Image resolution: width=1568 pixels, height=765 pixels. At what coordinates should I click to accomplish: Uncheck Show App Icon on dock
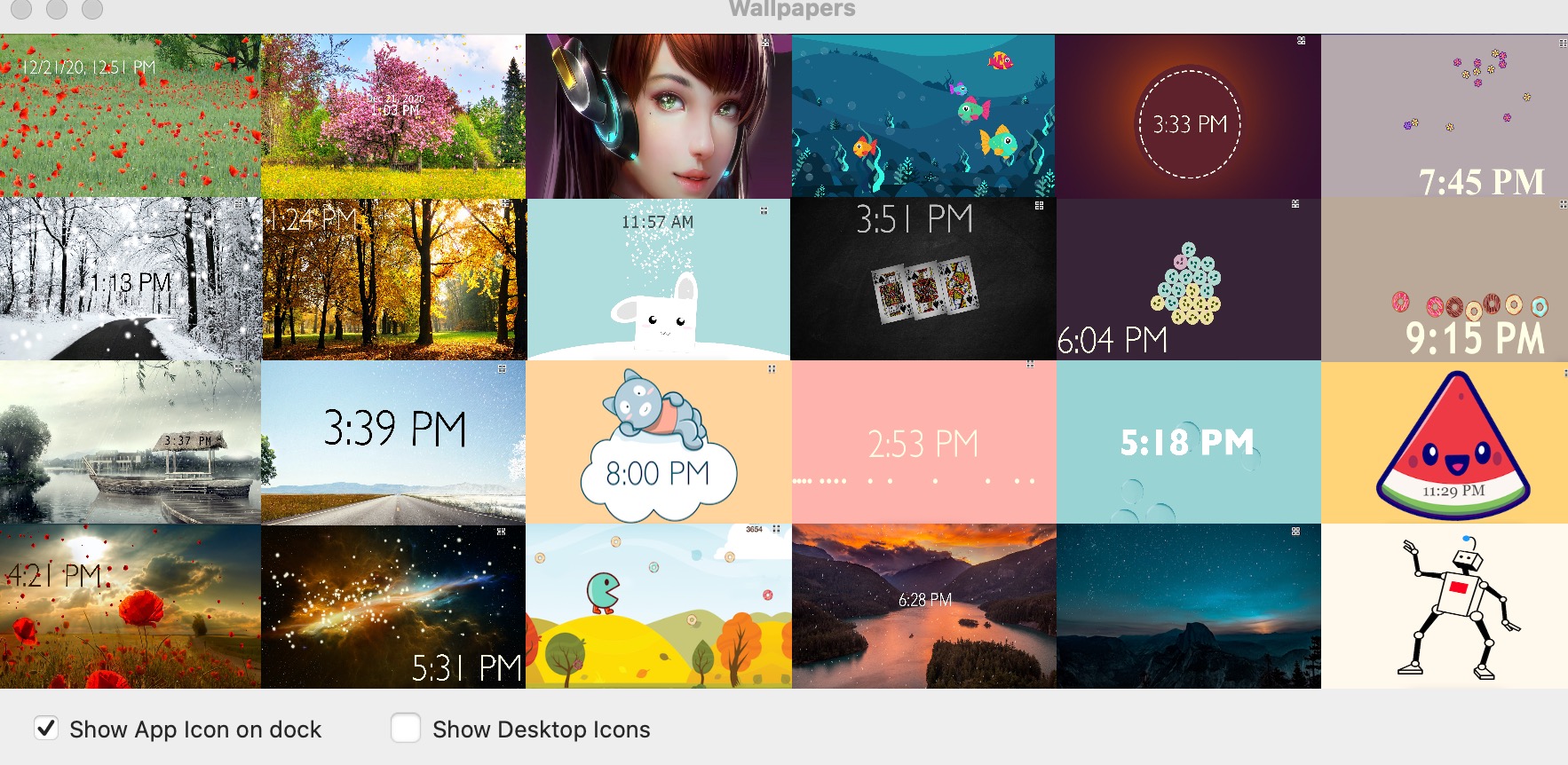tap(46, 728)
